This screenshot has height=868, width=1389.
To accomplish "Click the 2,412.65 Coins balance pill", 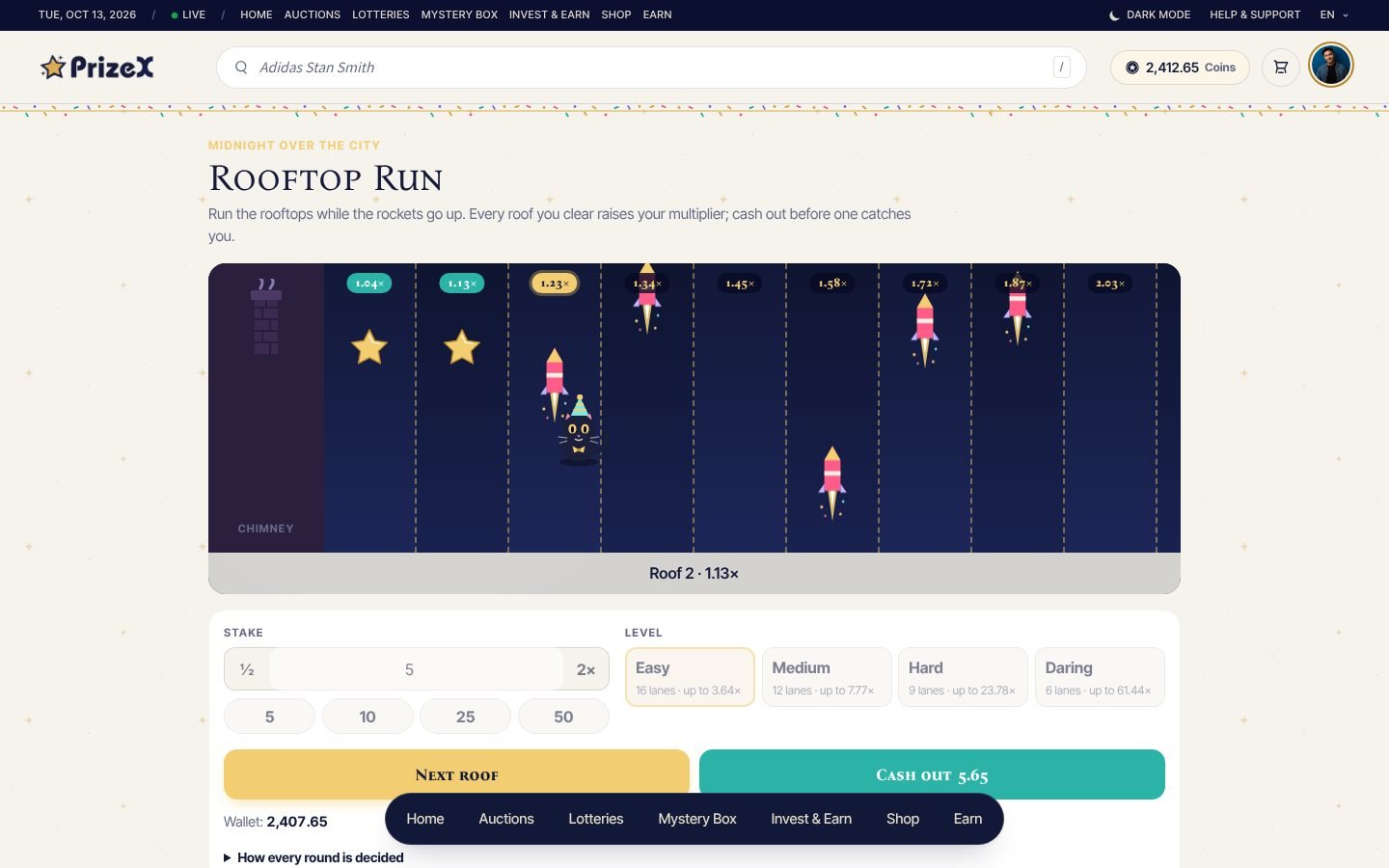I will coord(1180,68).
